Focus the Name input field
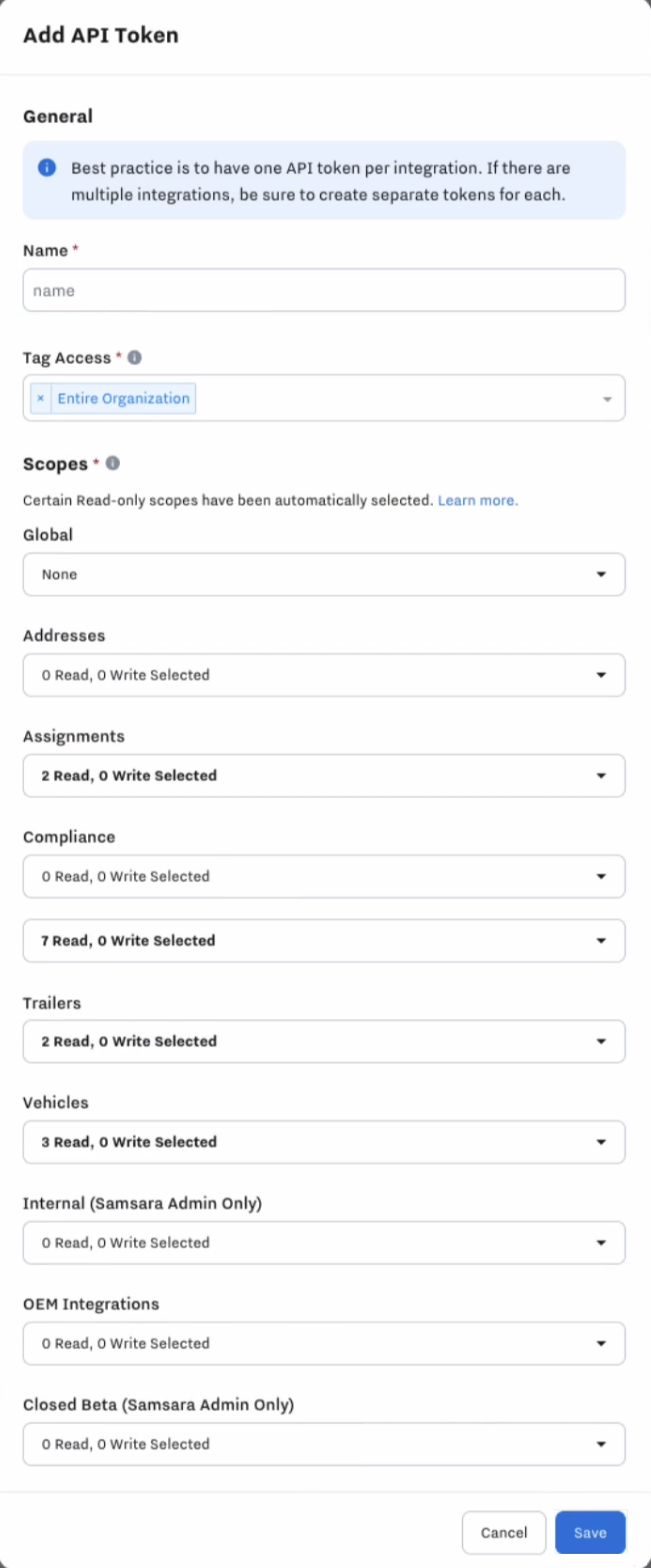The height and width of the screenshot is (1568, 651). coord(323,290)
